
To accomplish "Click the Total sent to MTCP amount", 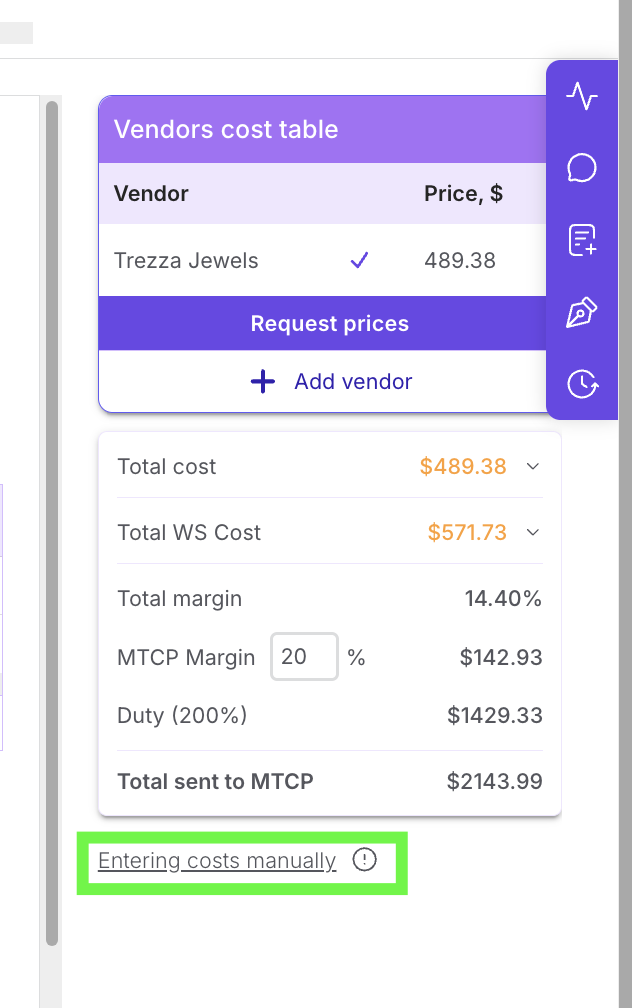I will pyautogui.click(x=494, y=782).
